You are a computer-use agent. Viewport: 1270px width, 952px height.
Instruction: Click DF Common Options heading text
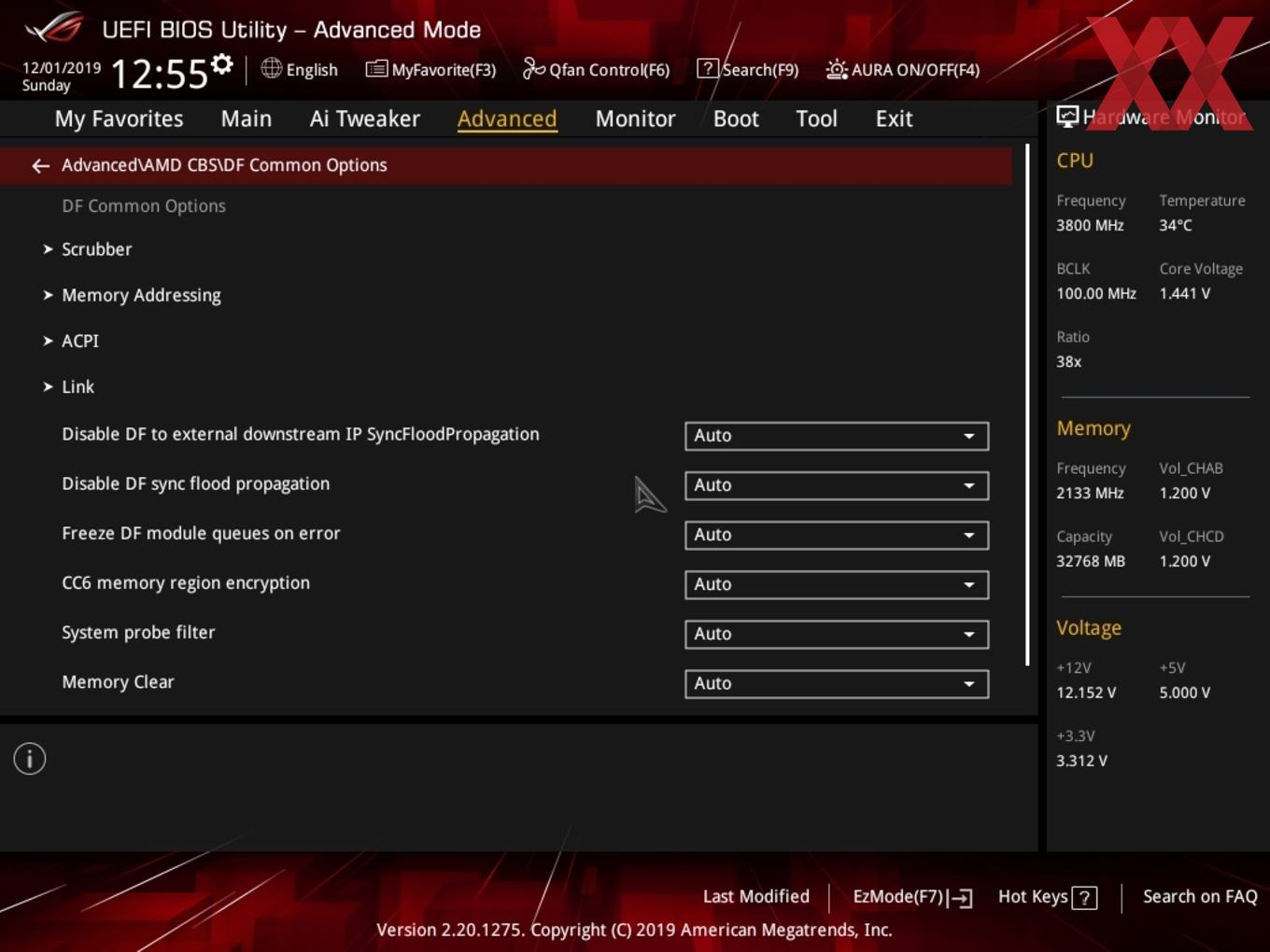(144, 206)
